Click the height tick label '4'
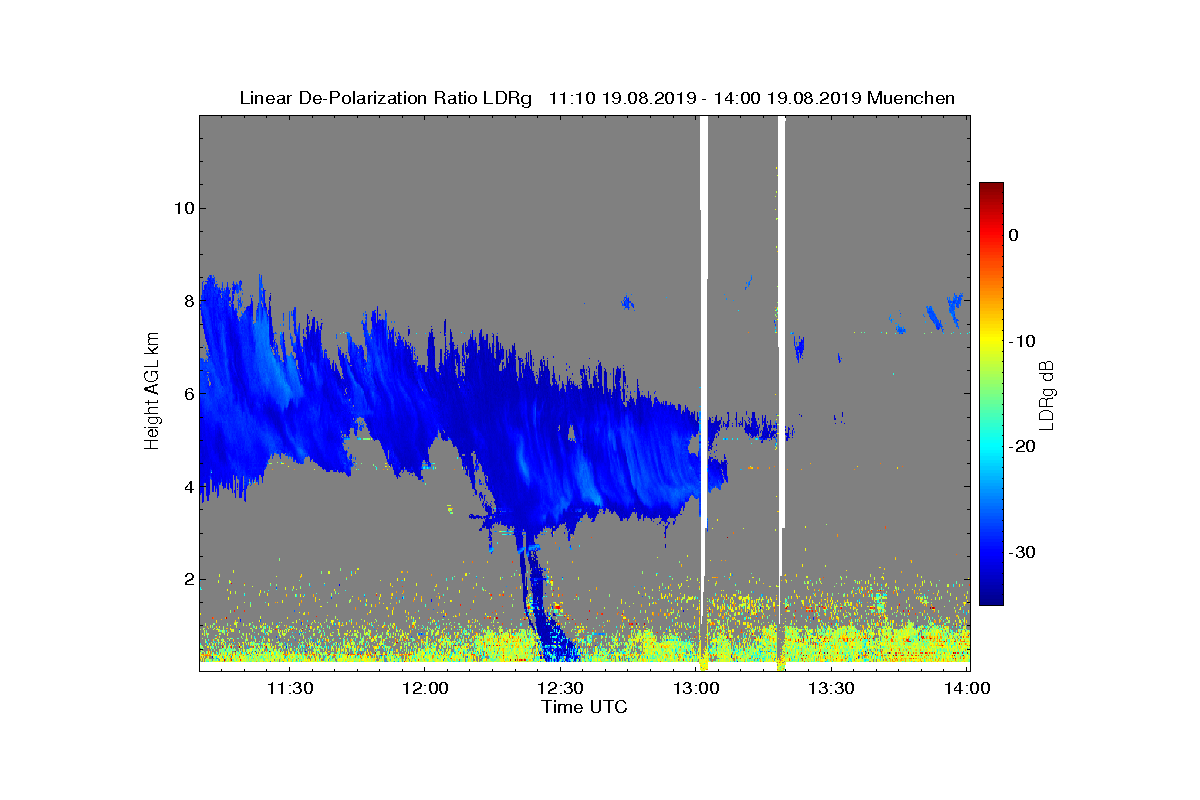Viewport: 1200px width, 800px height. [188, 487]
